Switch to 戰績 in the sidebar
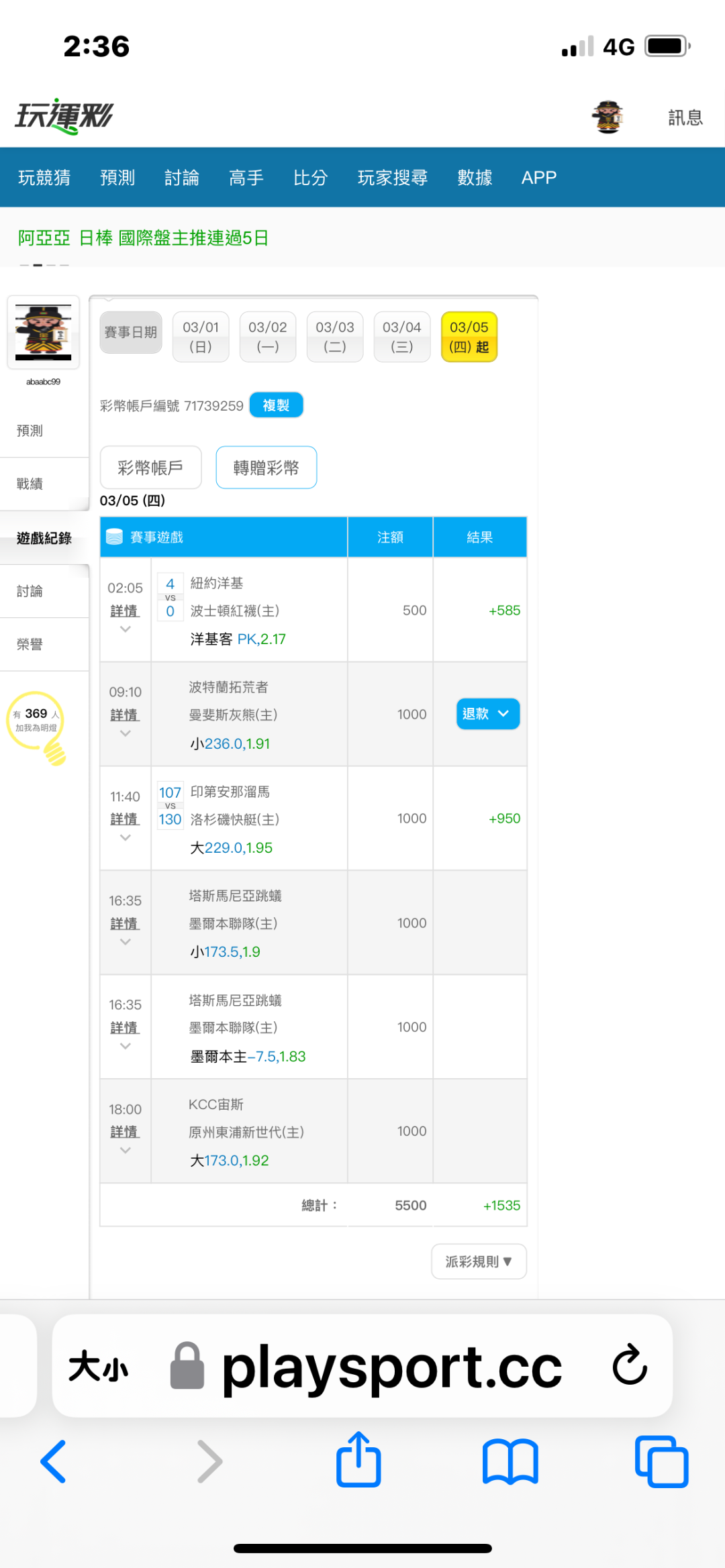Viewport: 725px width, 1568px height. click(x=30, y=484)
